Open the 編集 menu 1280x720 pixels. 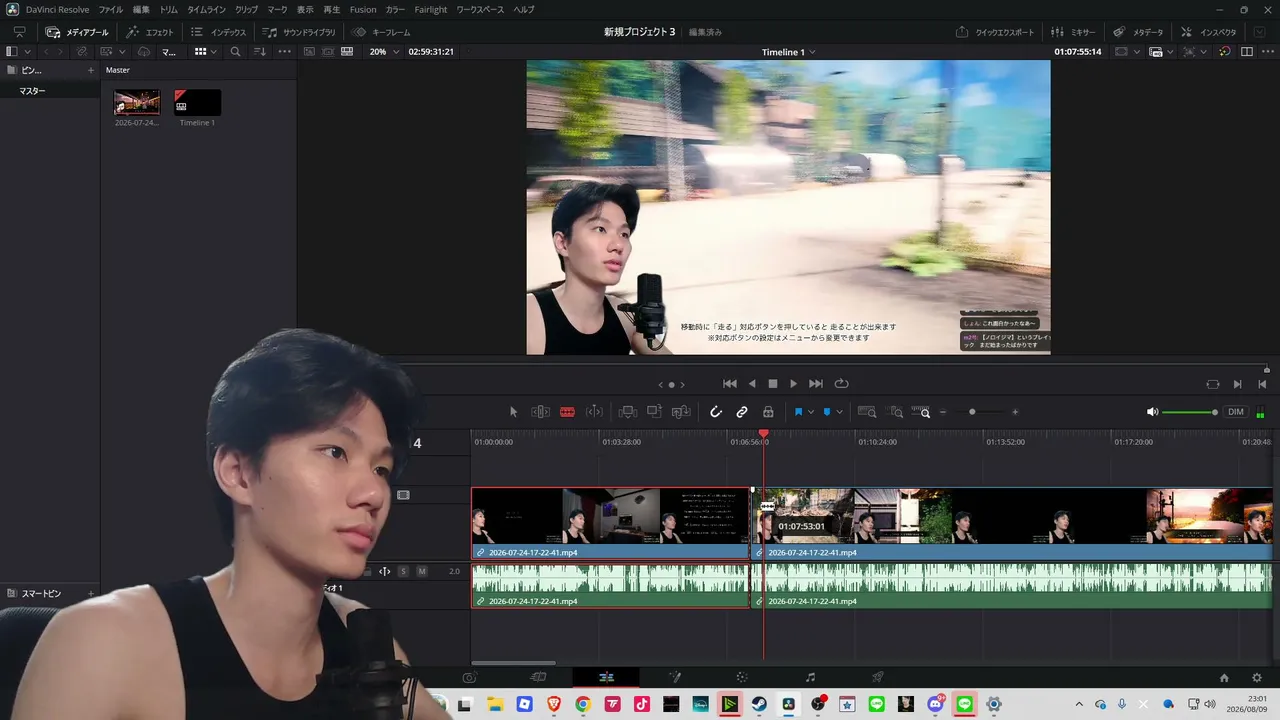tap(141, 9)
